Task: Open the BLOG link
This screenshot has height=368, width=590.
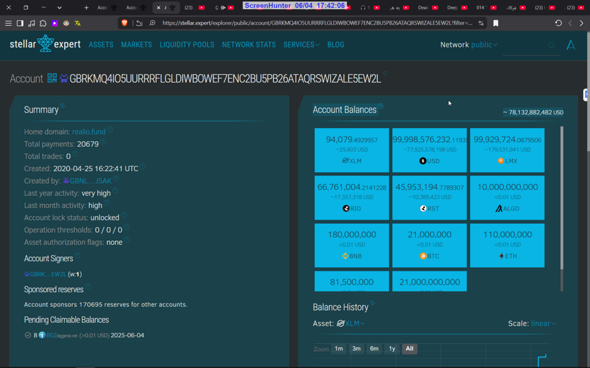Action: [x=336, y=45]
